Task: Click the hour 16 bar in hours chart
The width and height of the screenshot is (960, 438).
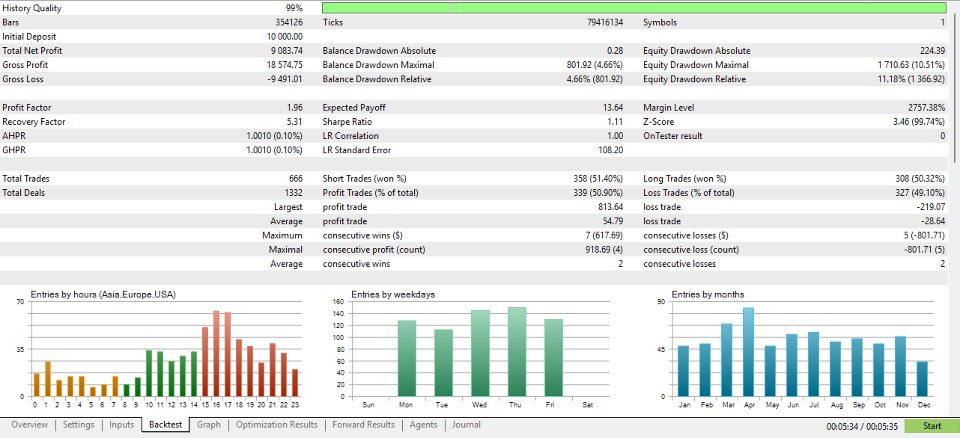Action: pos(216,353)
